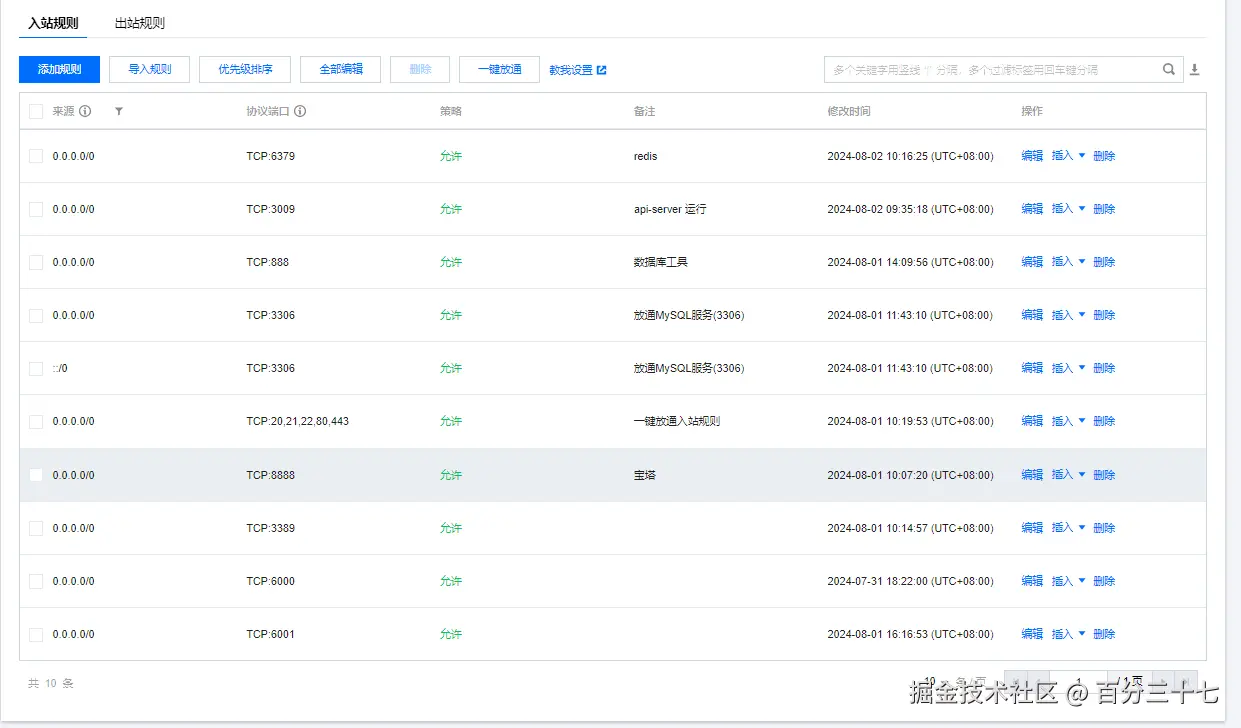Toggle the select-all header checkbox
This screenshot has width=1241, height=728.
coord(36,111)
